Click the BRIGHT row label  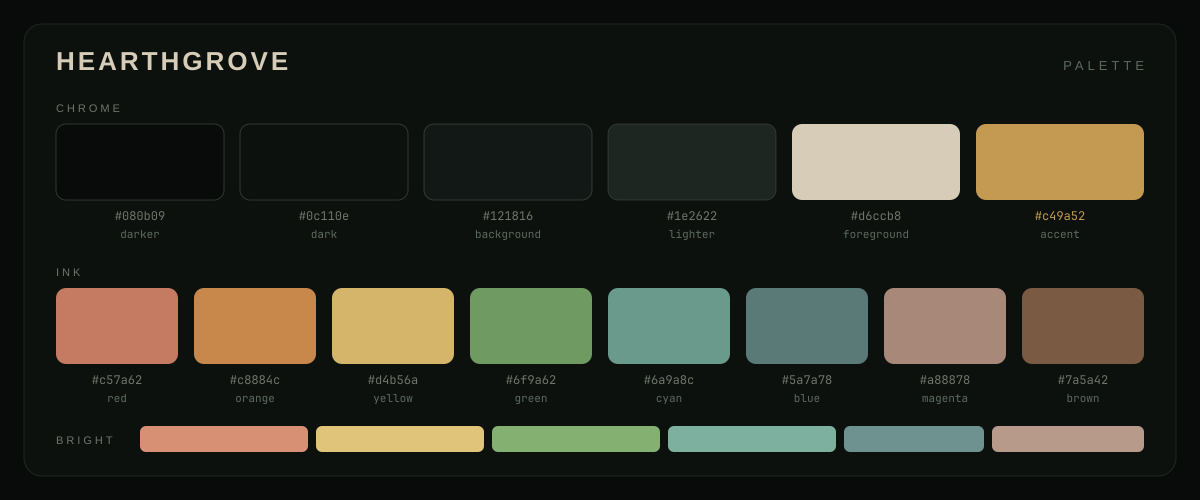pos(85,440)
